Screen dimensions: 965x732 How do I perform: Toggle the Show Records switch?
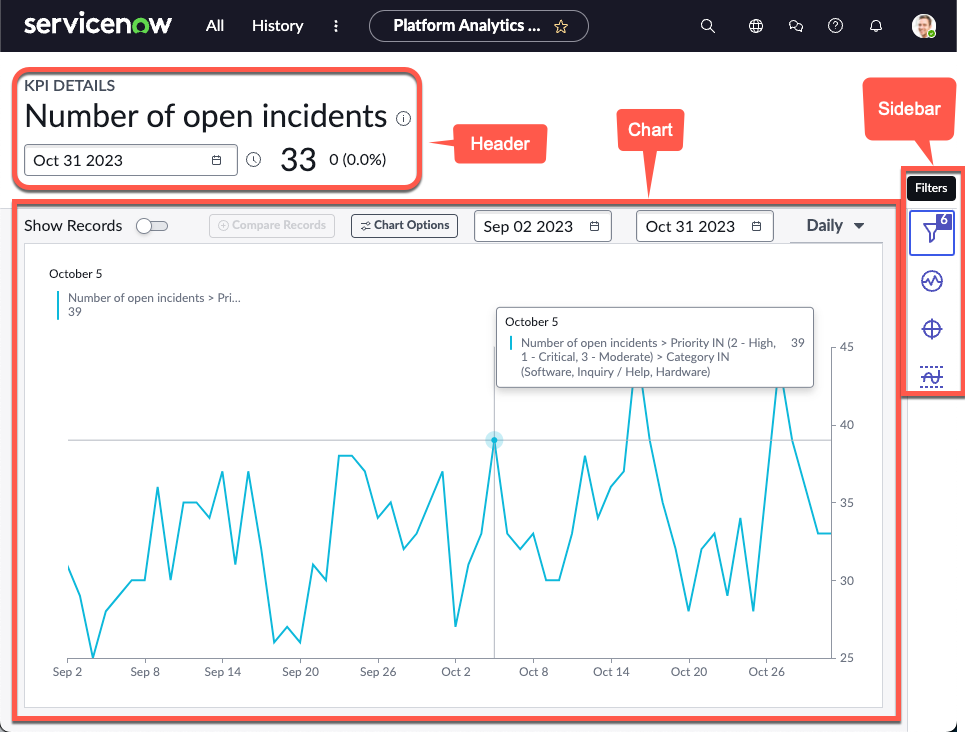click(x=152, y=226)
